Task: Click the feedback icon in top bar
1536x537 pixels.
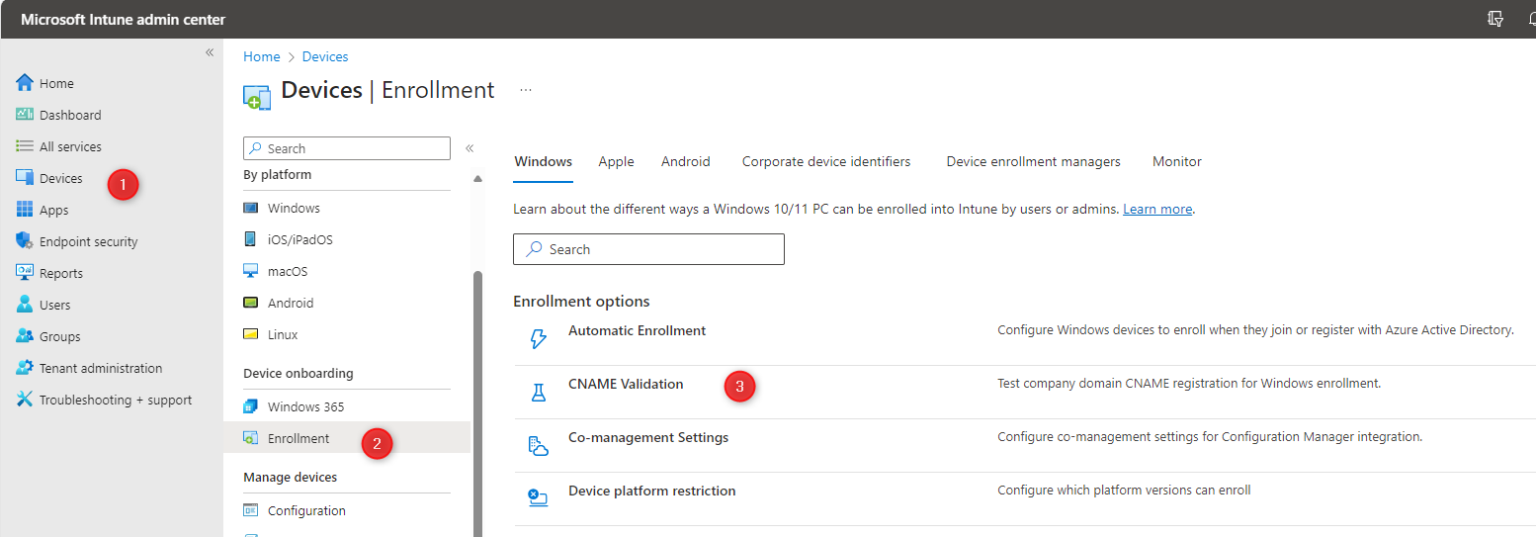Action: point(1496,19)
